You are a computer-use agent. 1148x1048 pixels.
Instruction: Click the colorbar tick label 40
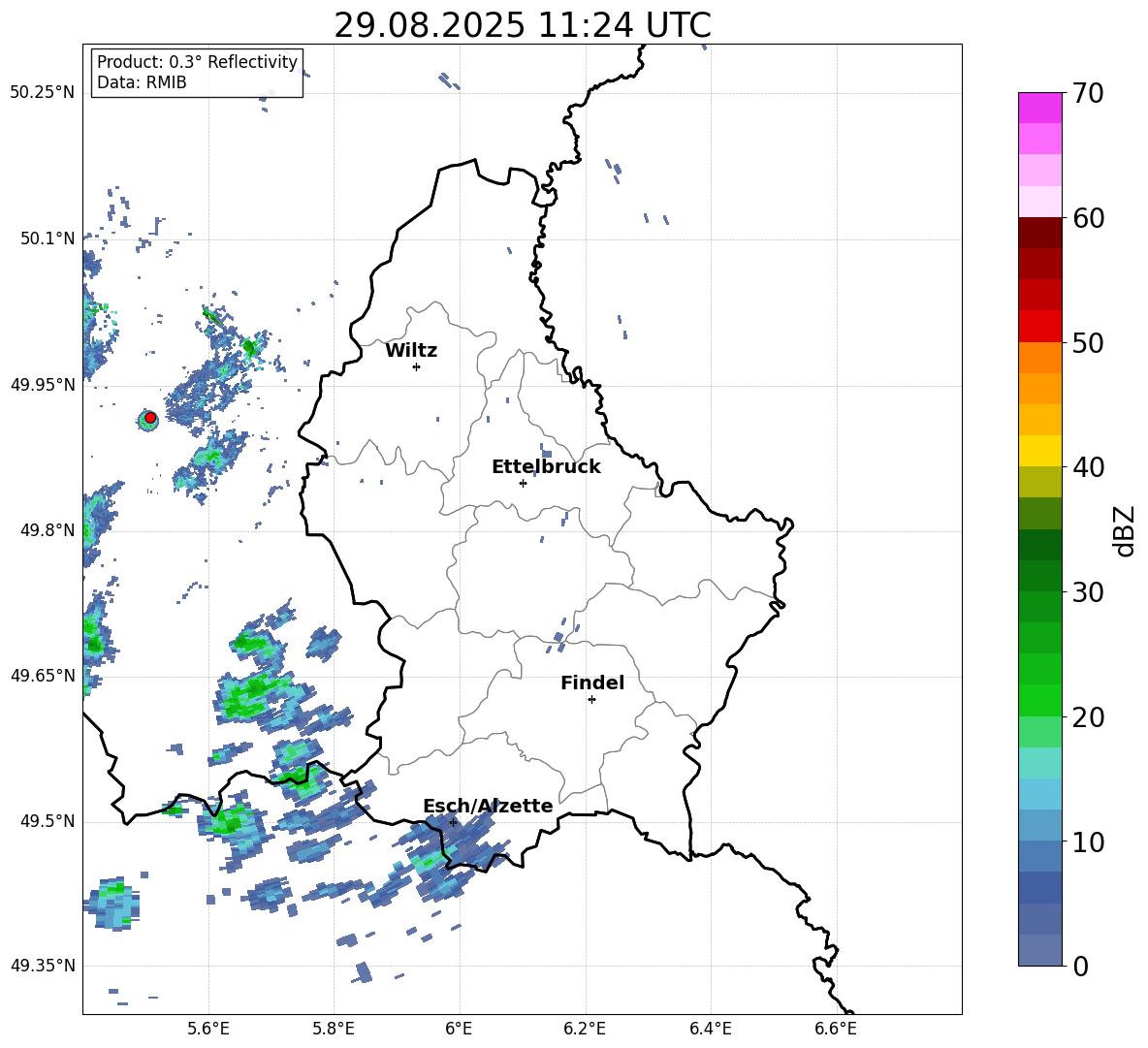(1089, 467)
